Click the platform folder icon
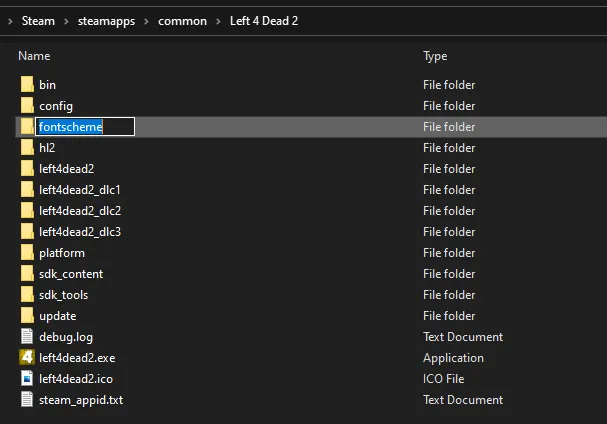 click(27, 253)
